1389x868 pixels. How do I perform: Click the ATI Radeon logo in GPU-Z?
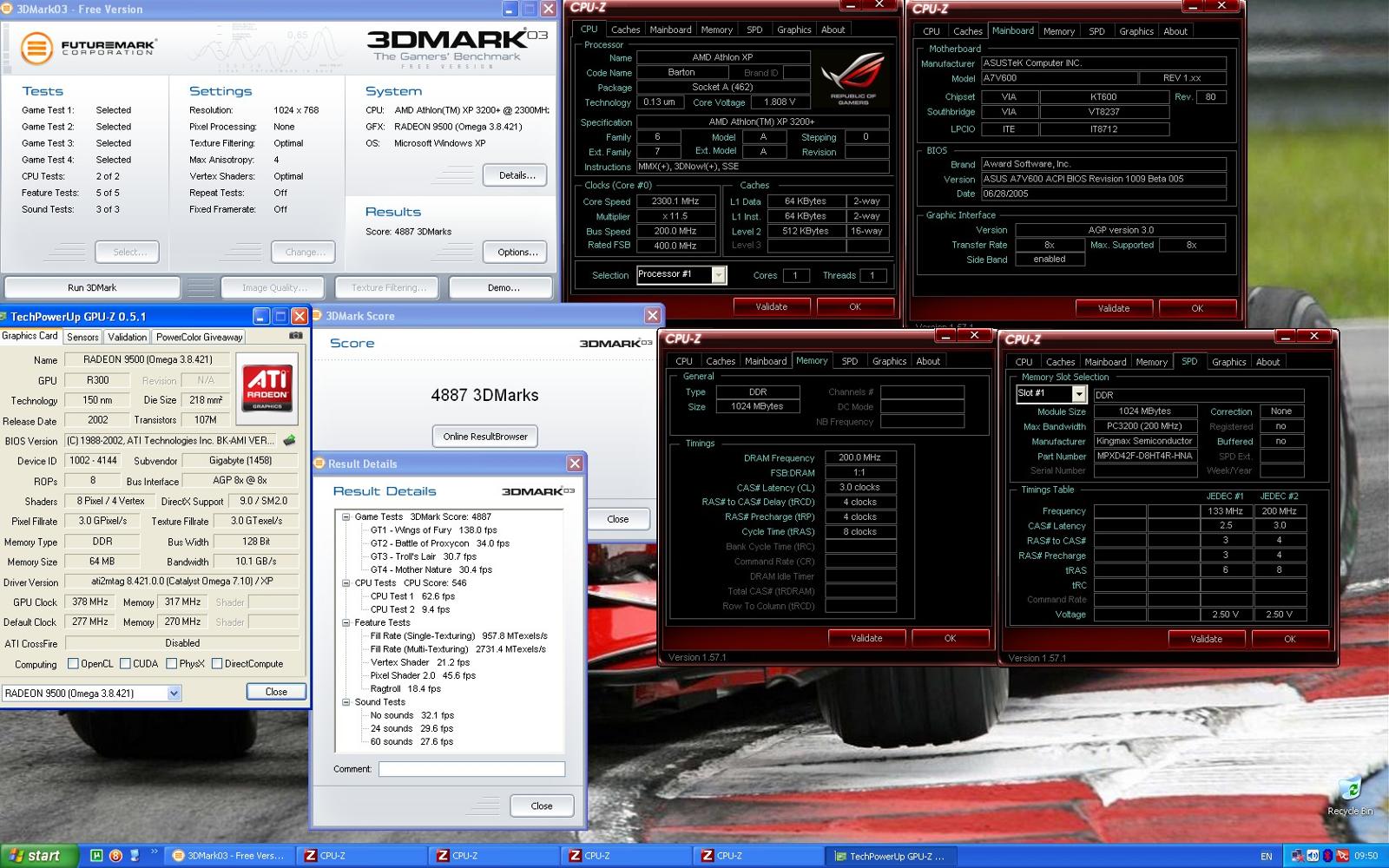point(267,387)
